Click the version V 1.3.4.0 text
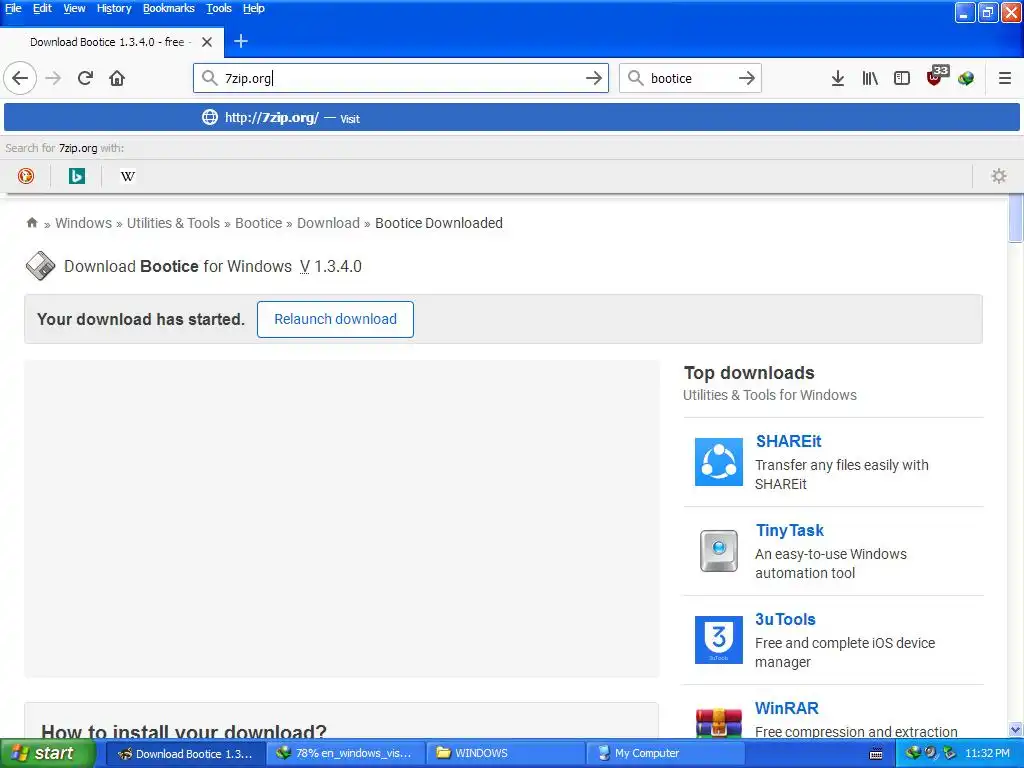 (x=330, y=266)
